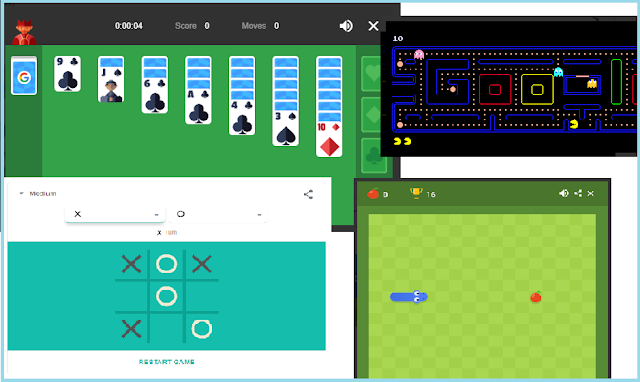Select the 6 of clubs card
640x382 pixels.
point(155,95)
